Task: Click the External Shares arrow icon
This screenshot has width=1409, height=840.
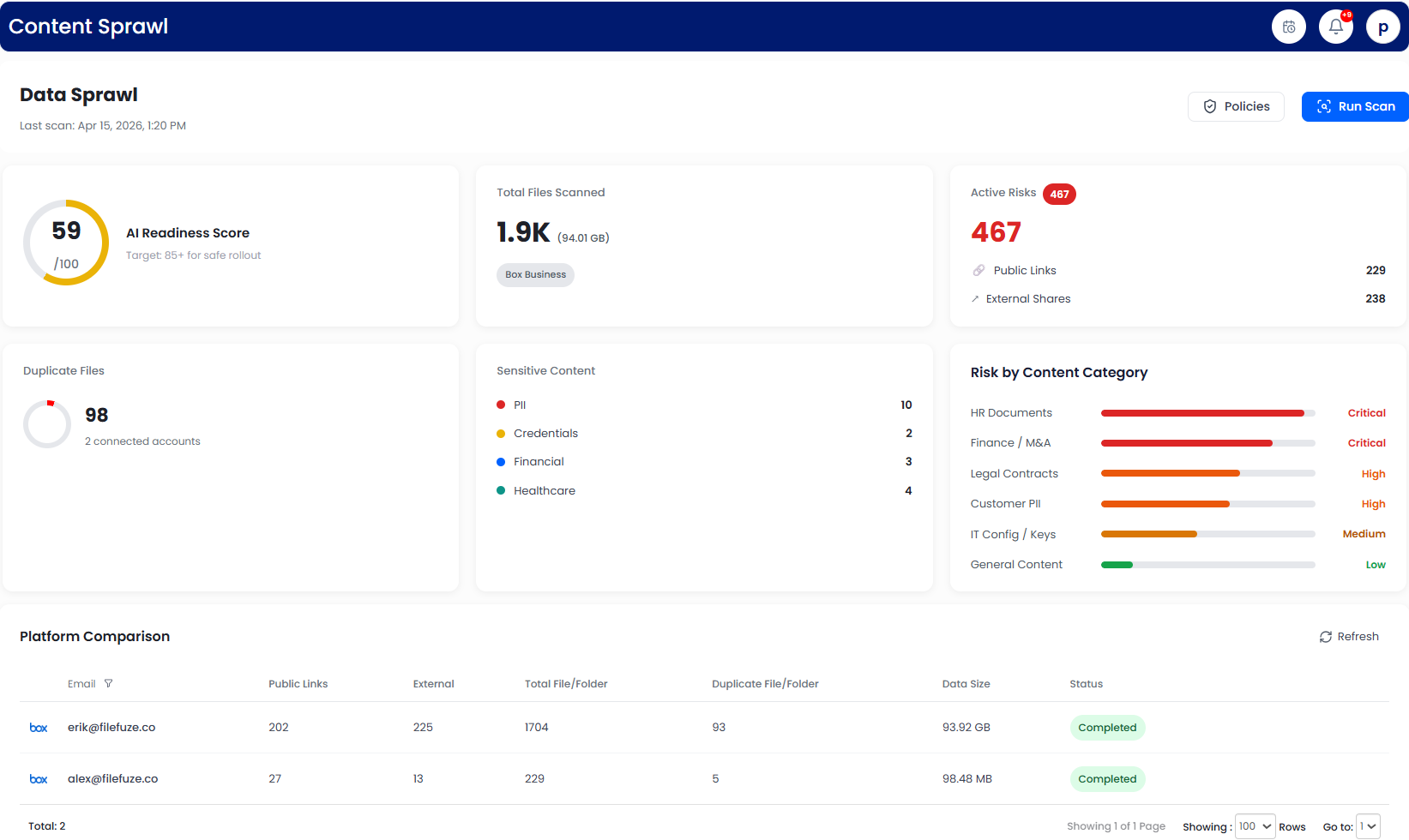Action: (975, 299)
